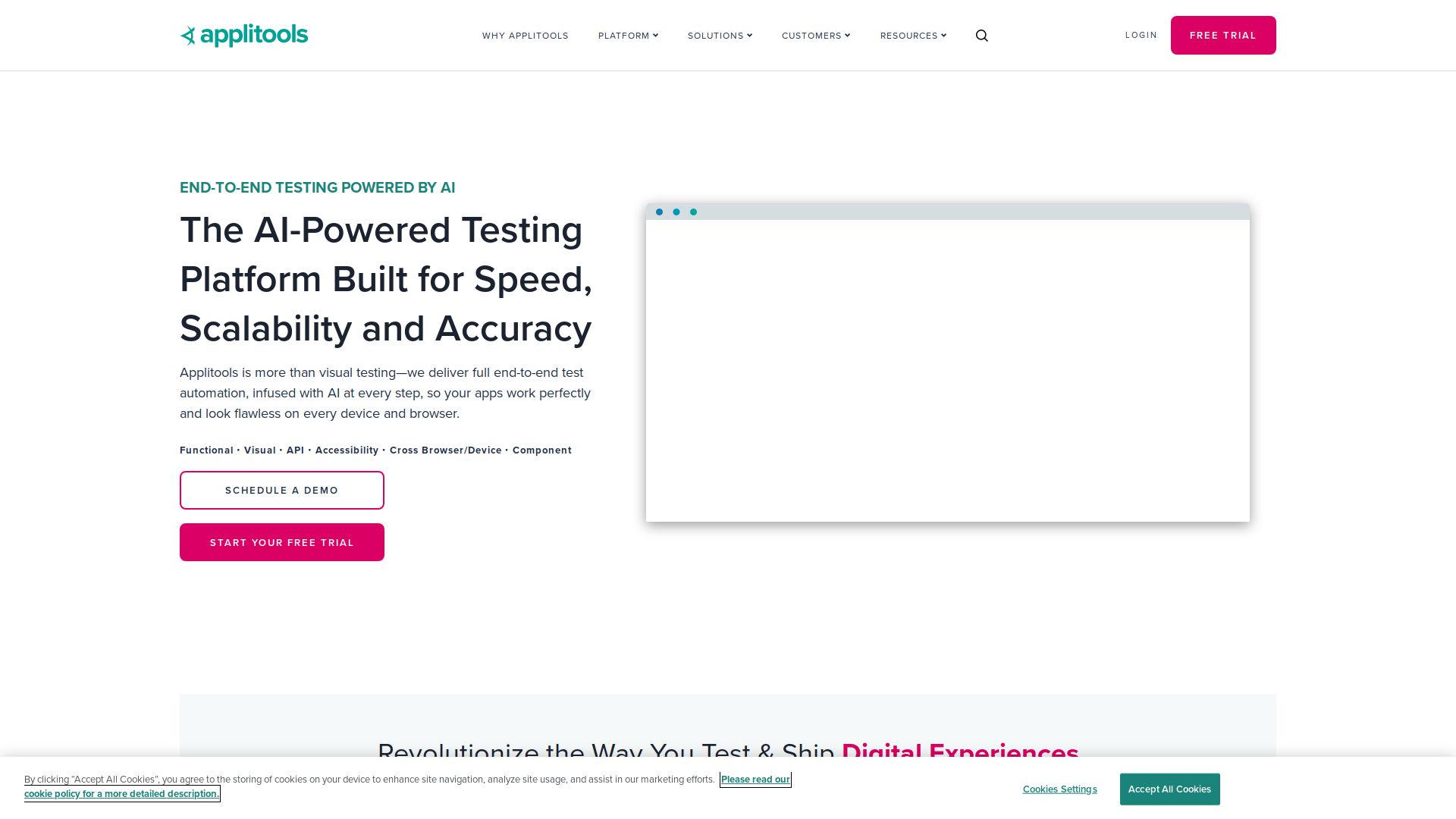
Task: Expand the Solutions dropdown menu
Action: (x=720, y=36)
